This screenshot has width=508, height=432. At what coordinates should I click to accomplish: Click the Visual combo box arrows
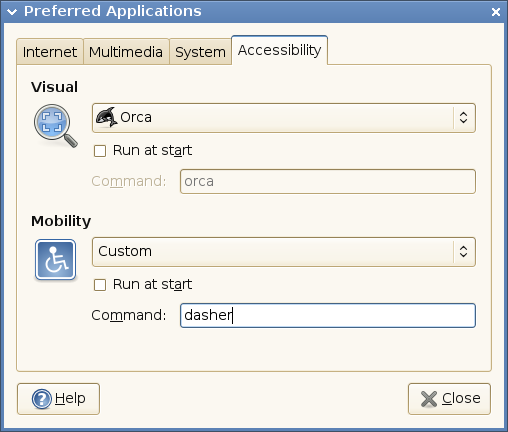[463, 118]
